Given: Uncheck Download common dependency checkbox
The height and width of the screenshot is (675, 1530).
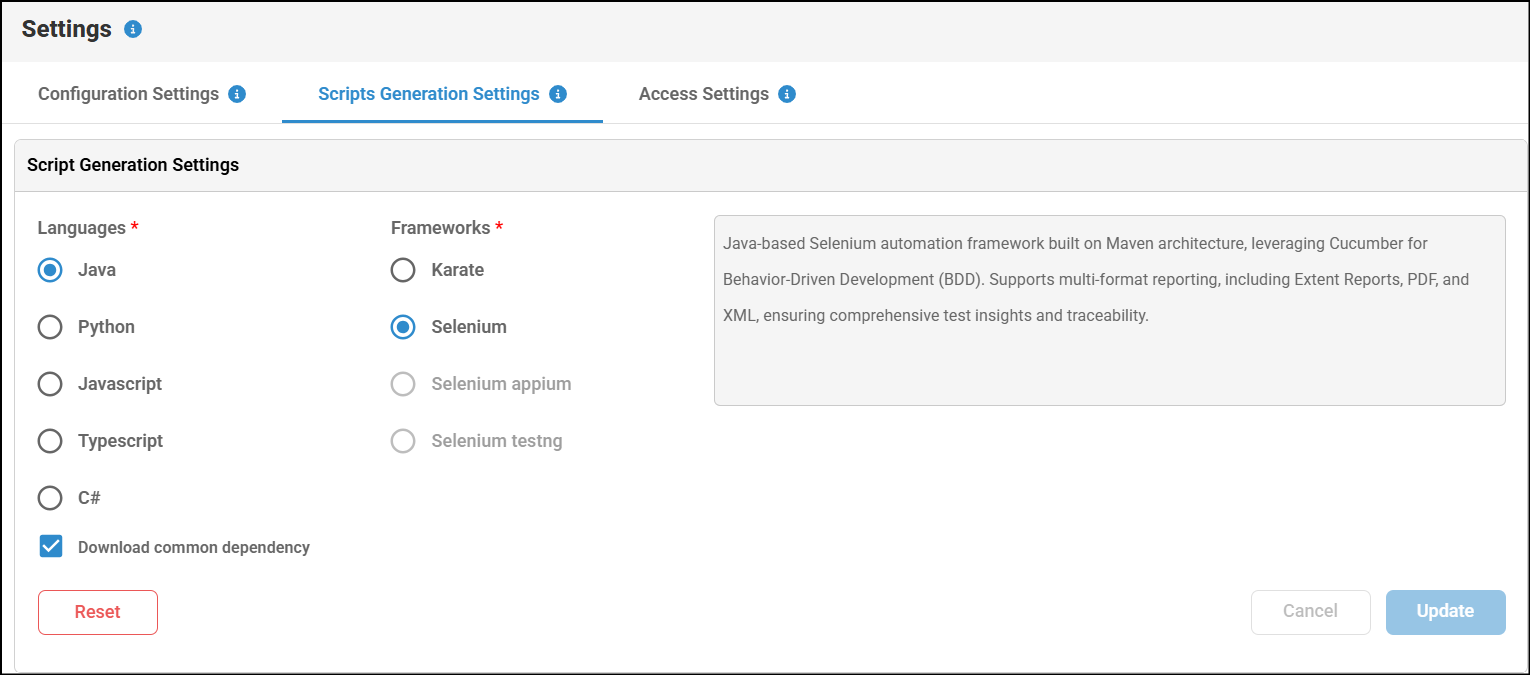Looking at the screenshot, I should pyautogui.click(x=51, y=547).
